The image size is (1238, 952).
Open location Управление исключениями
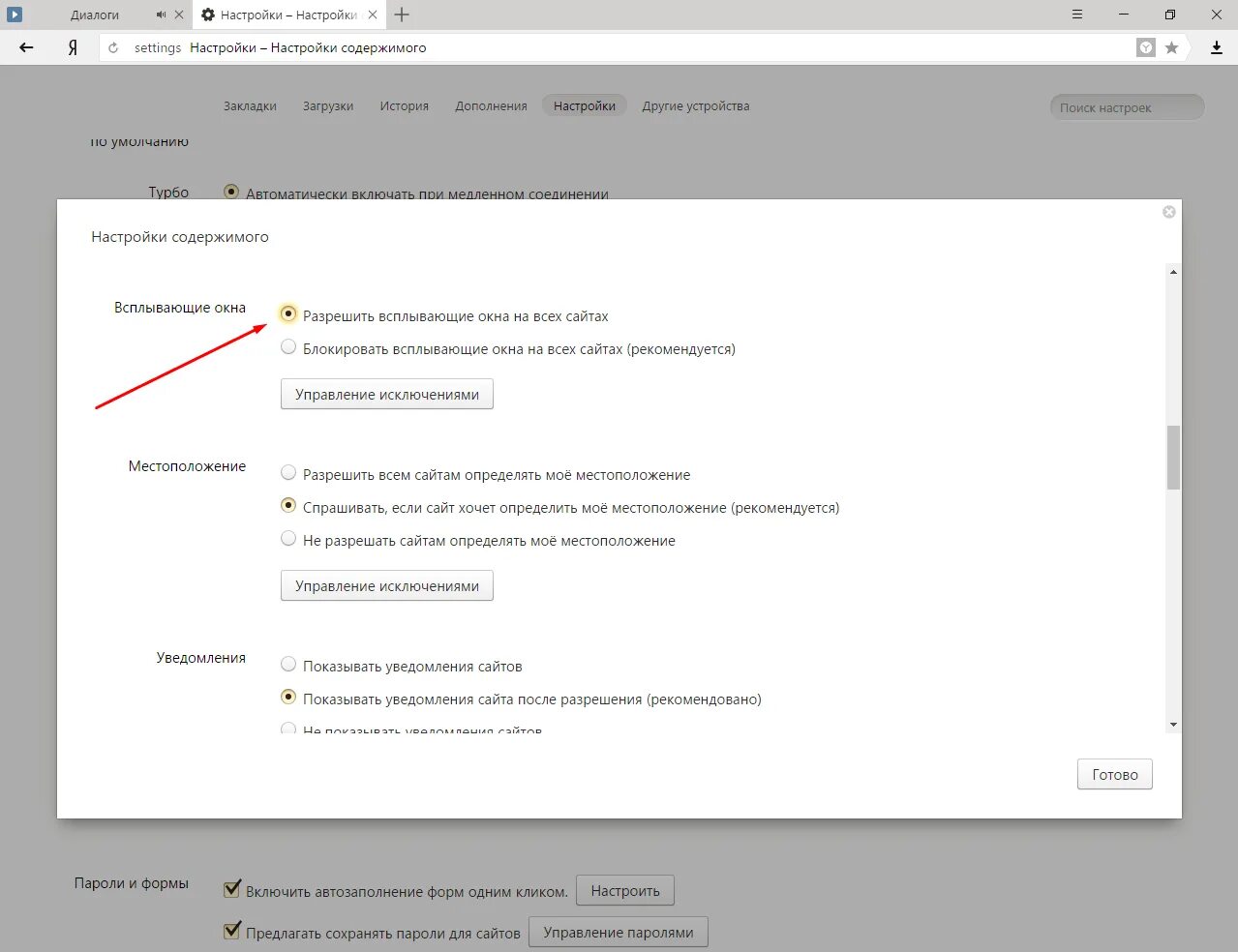[387, 585]
